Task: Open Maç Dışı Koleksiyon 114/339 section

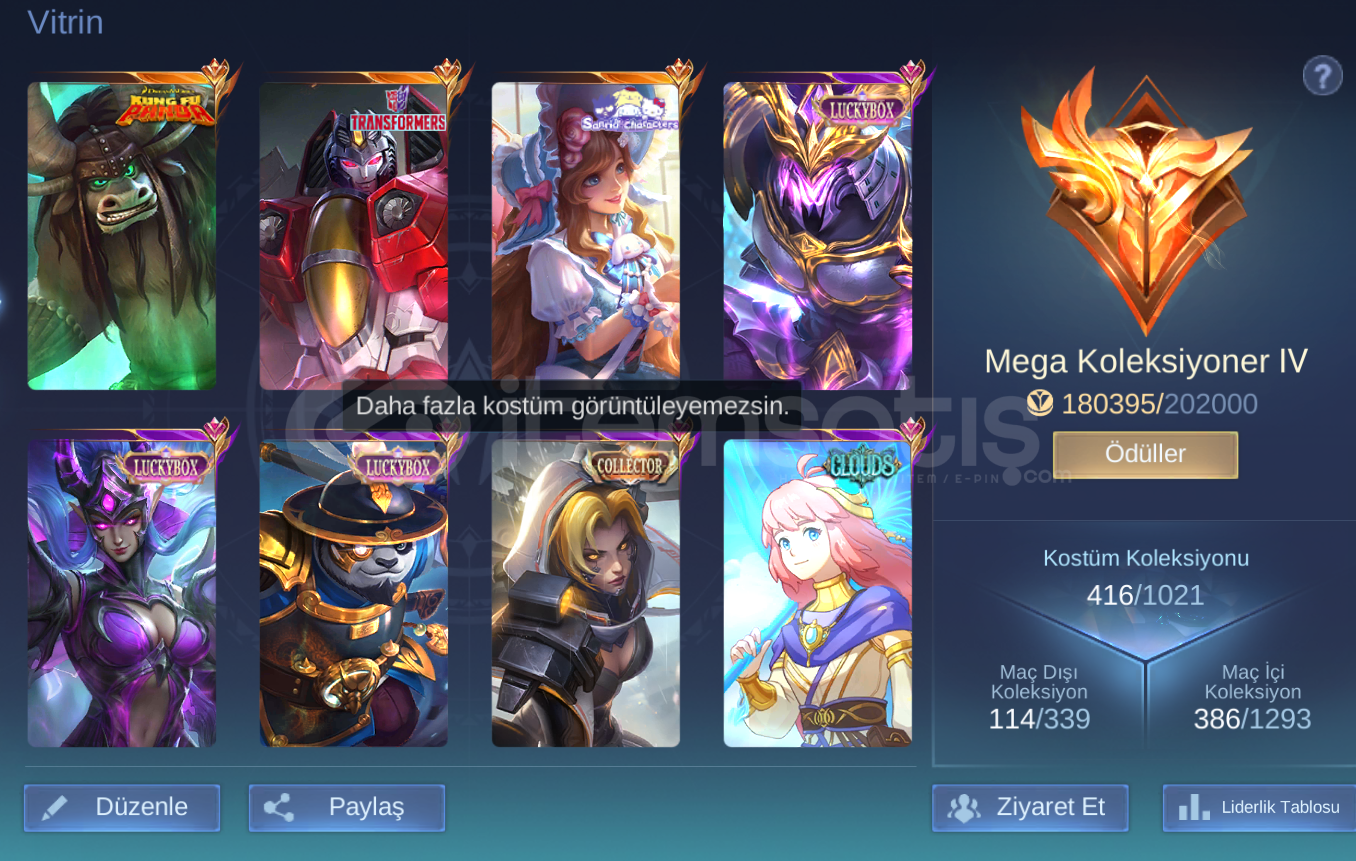Action: pyautogui.click(x=1039, y=698)
